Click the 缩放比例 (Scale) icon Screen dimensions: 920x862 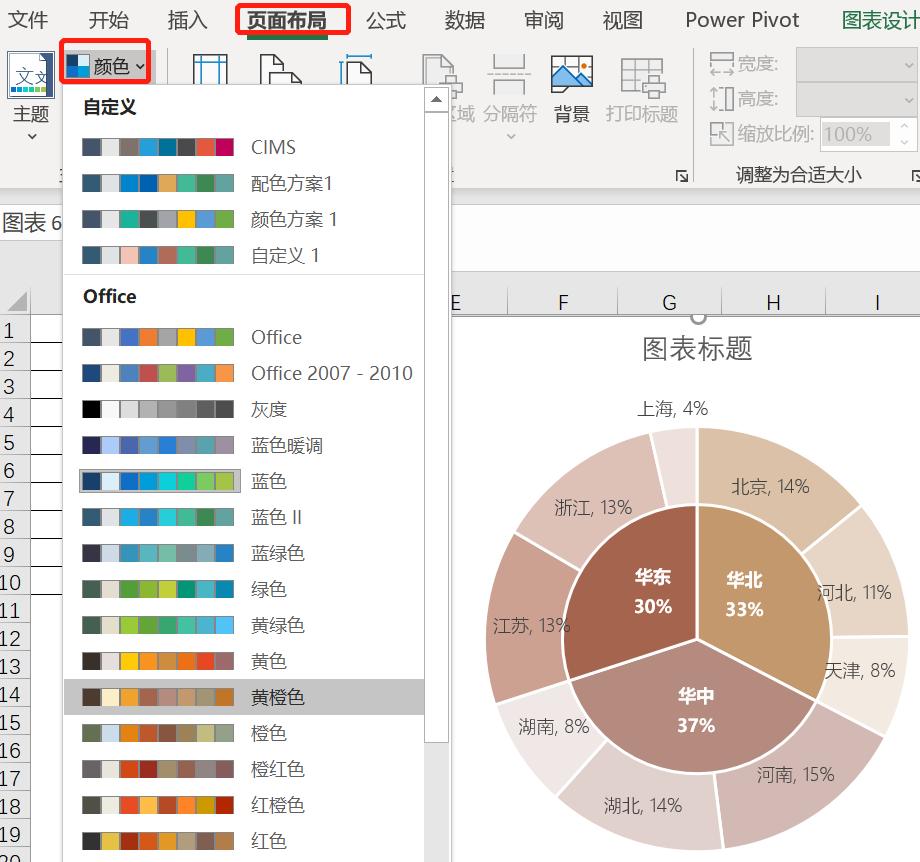point(722,133)
